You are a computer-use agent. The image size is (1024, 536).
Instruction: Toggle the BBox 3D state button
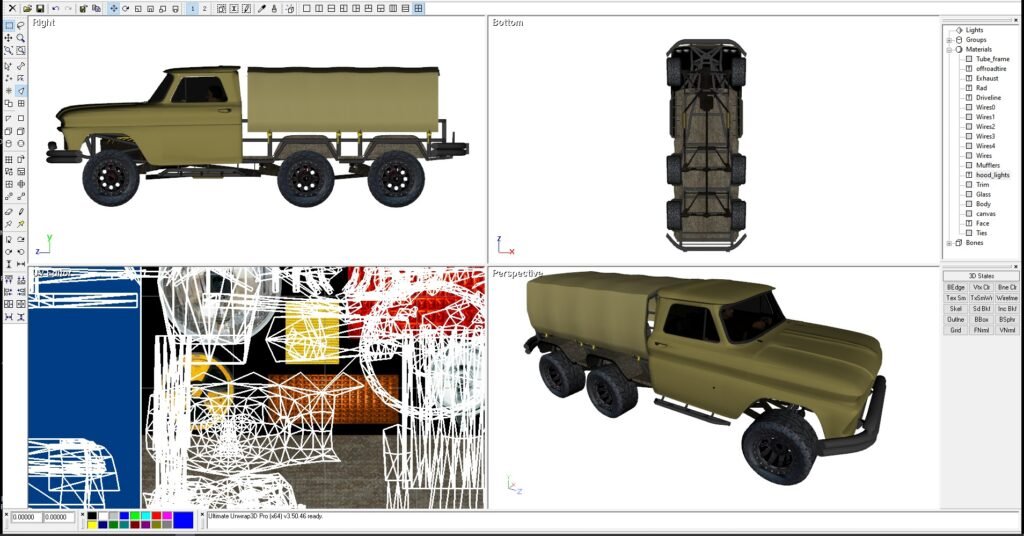(981, 319)
